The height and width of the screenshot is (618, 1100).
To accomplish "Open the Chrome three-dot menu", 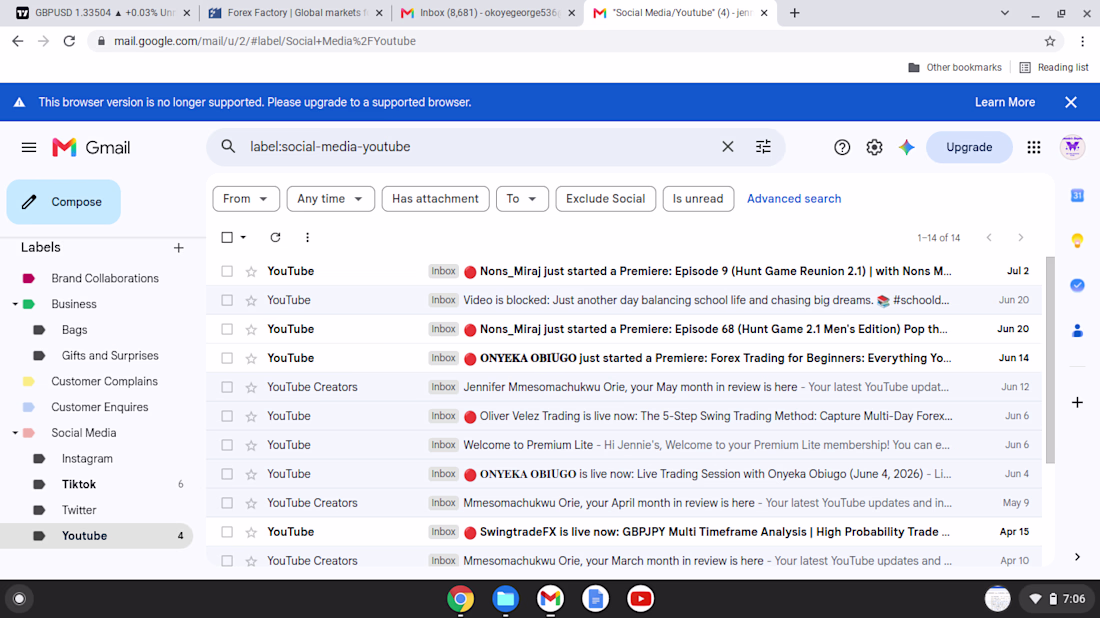I will (1082, 41).
